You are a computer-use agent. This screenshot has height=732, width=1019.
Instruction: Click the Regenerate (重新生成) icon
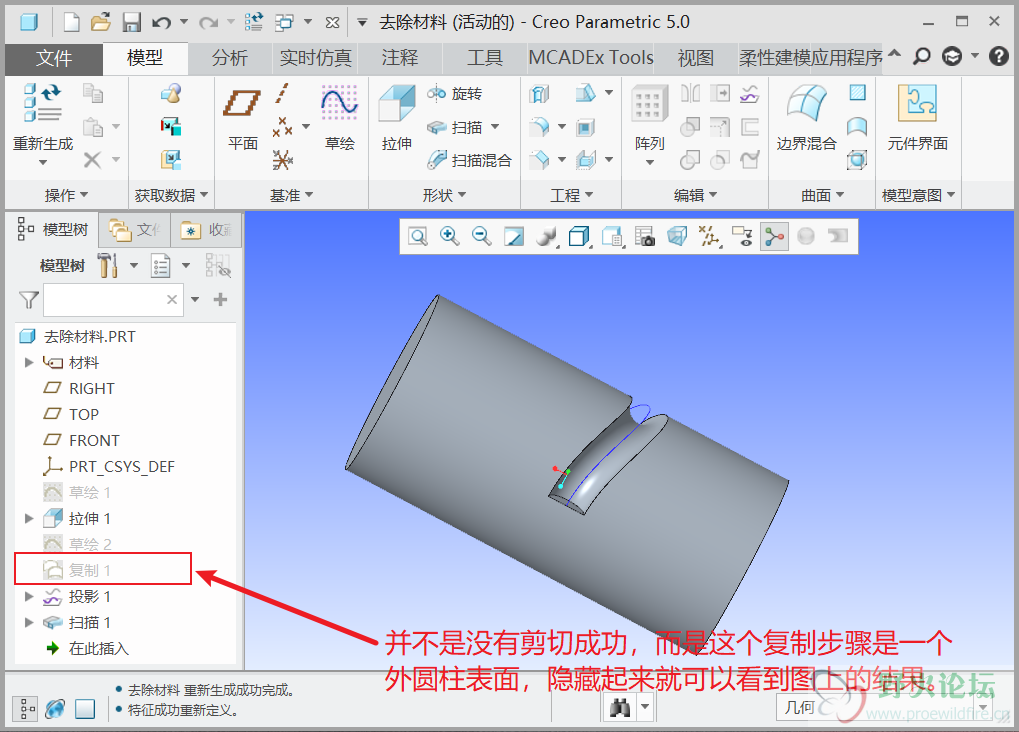(x=42, y=104)
